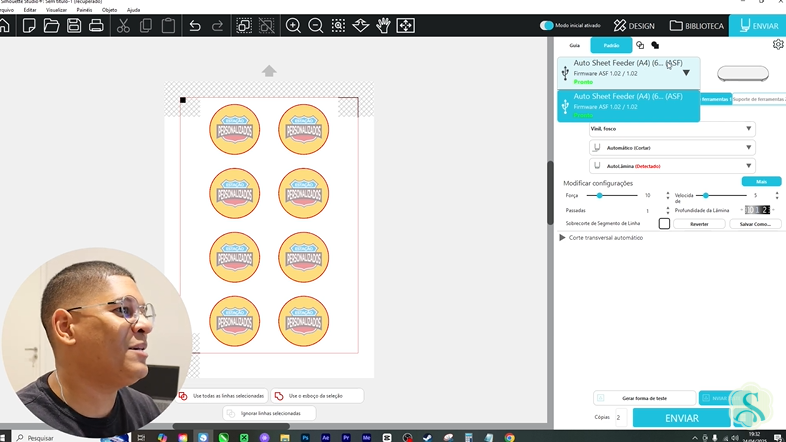Switch to the line-color cut mode icon
This screenshot has height=442, width=786.
pyautogui.click(x=640, y=45)
